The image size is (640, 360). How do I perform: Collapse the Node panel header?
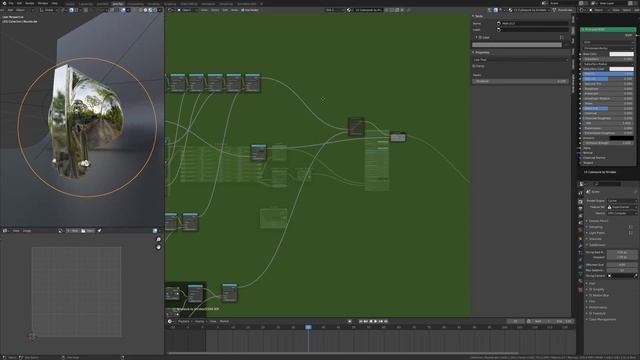478,16
